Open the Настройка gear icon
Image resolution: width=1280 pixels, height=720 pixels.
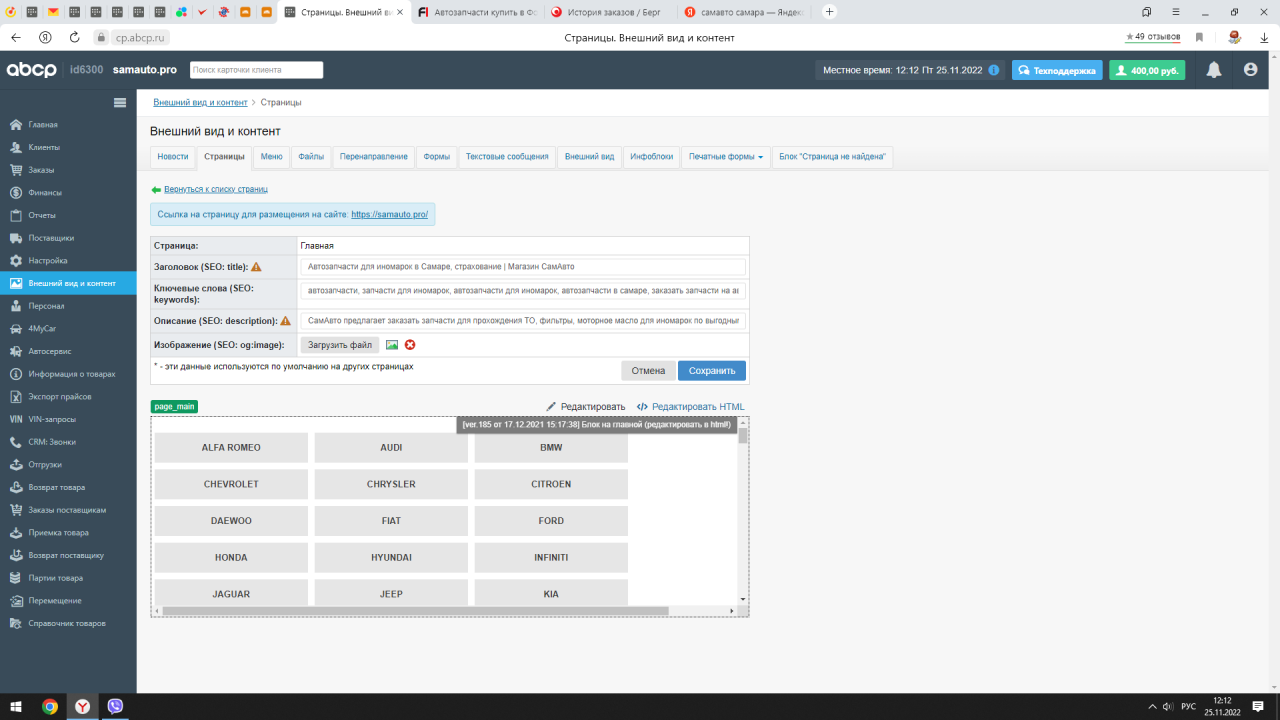(15, 261)
